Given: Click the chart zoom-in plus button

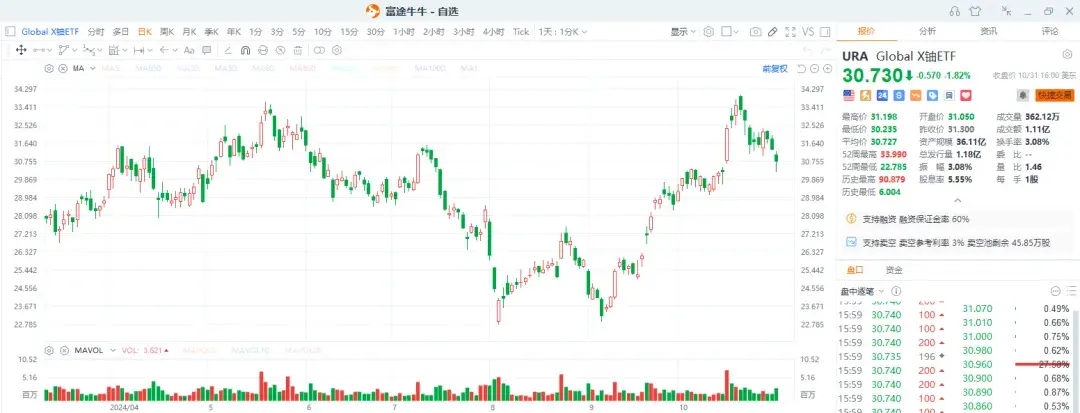Looking at the screenshot, I should 827,68.
